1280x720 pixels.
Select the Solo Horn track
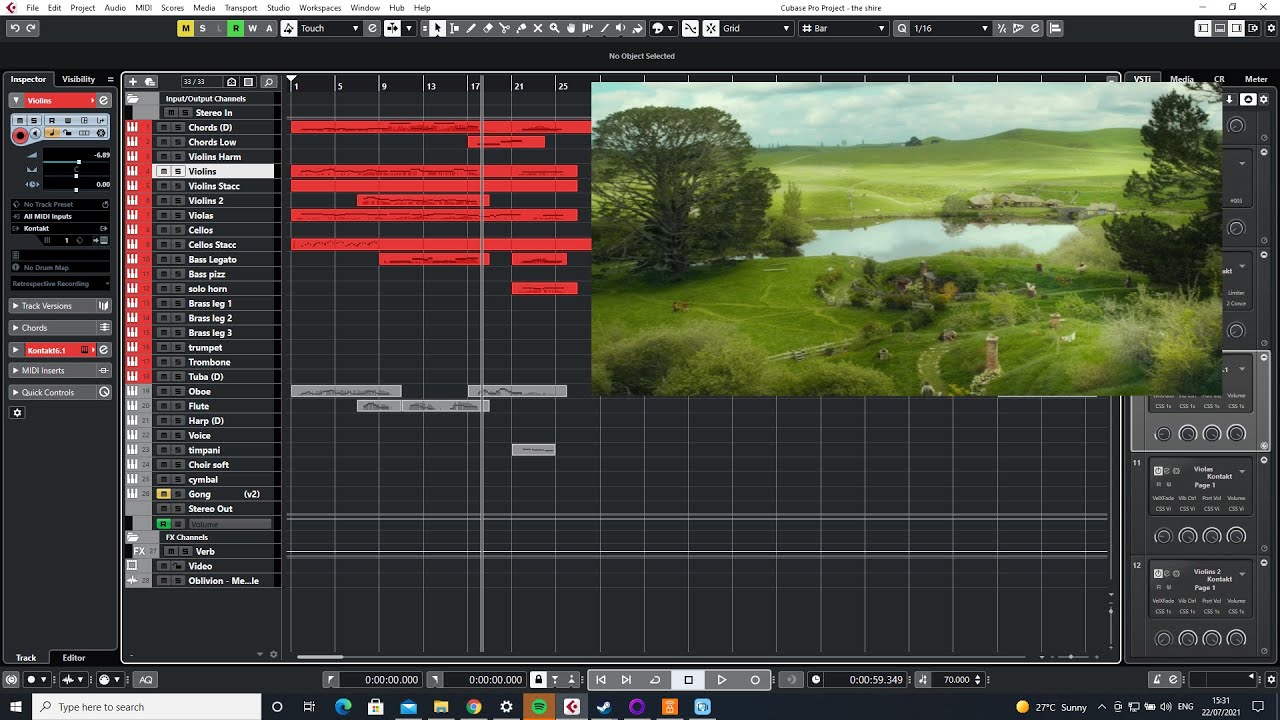coord(207,289)
